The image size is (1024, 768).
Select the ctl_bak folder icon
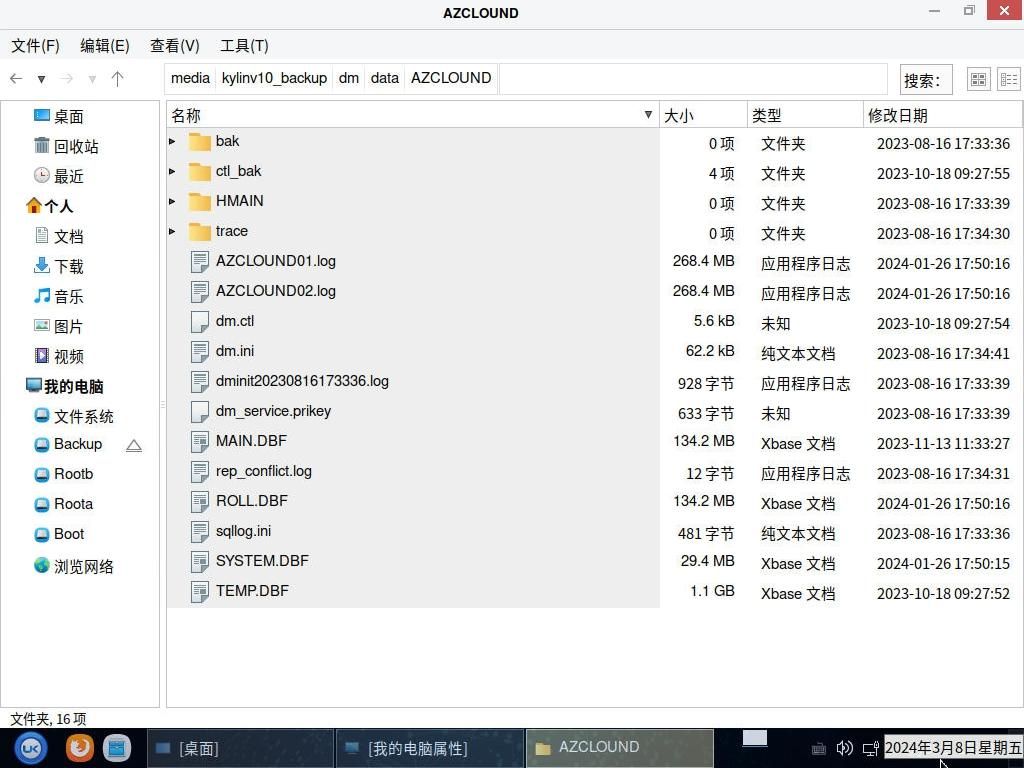click(x=199, y=172)
